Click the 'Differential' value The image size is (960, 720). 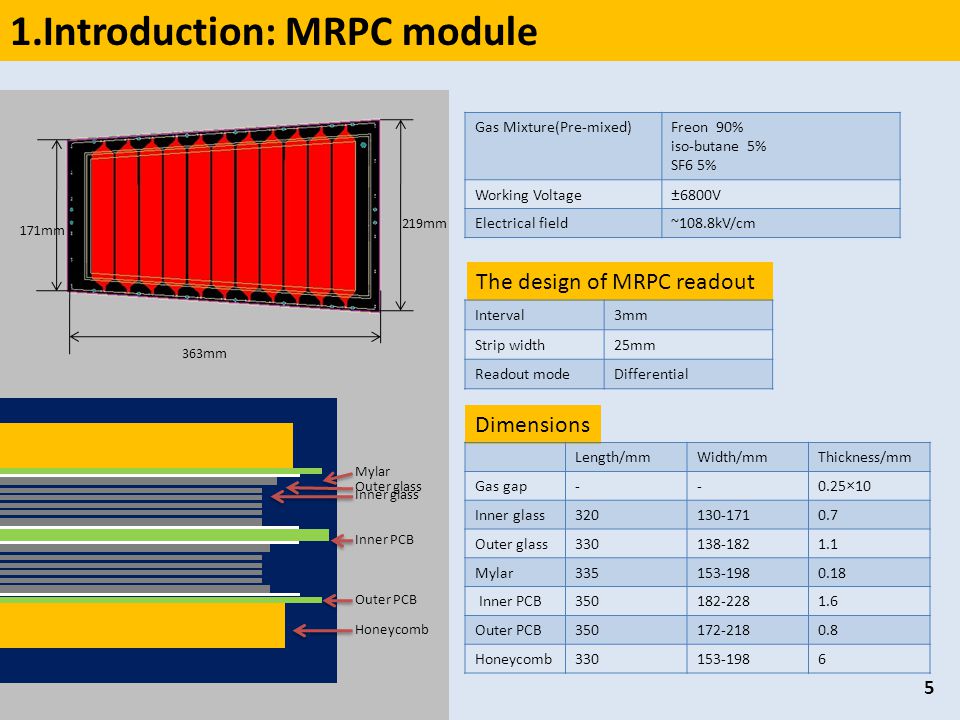click(651, 374)
